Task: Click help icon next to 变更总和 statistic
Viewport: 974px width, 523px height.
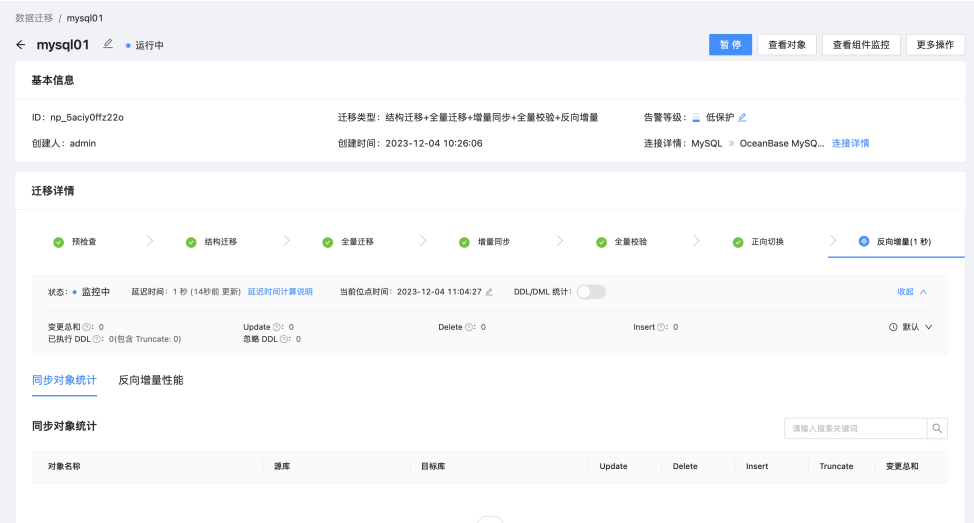Action: tap(87, 327)
